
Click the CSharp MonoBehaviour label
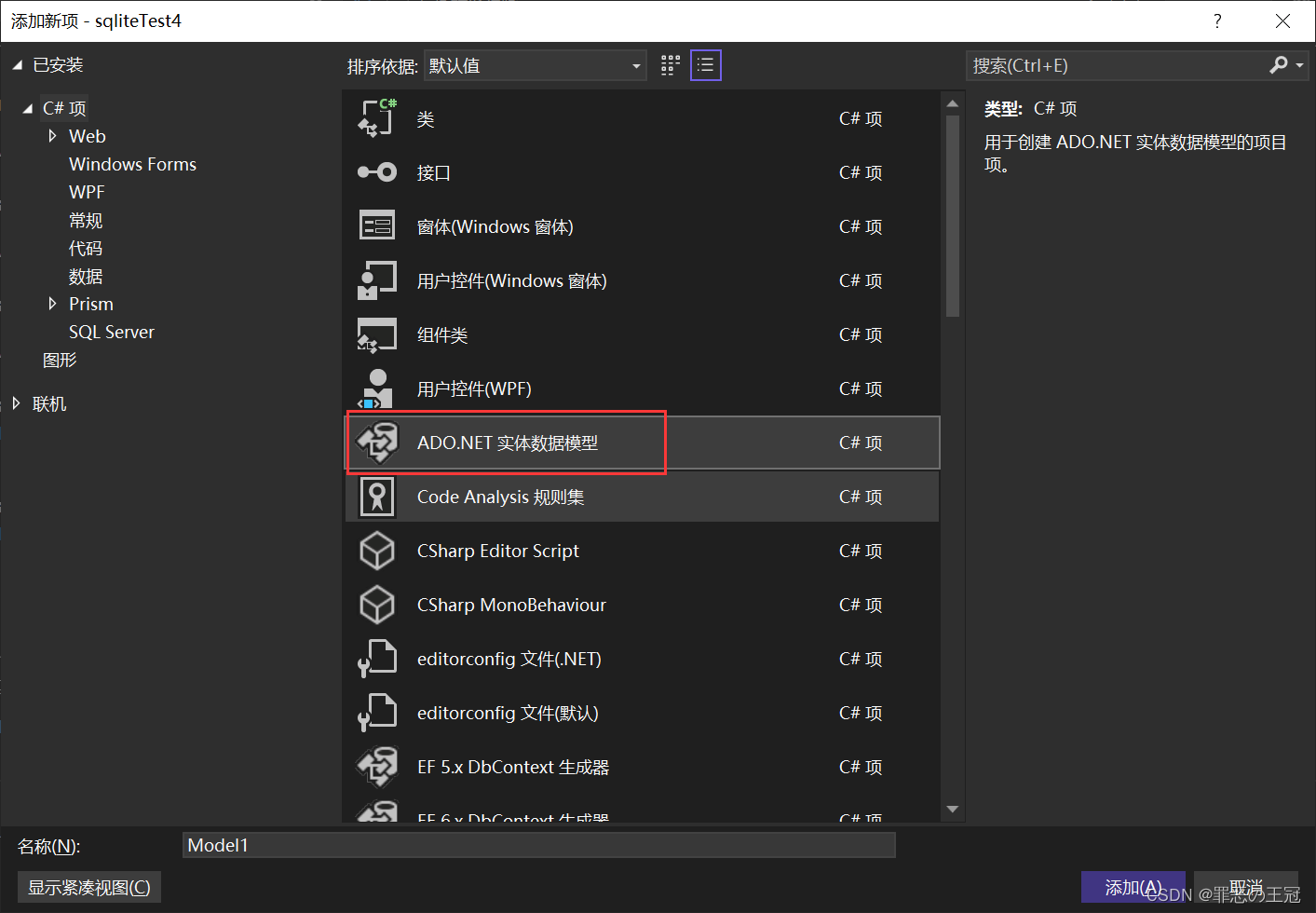pyautogui.click(x=511, y=605)
